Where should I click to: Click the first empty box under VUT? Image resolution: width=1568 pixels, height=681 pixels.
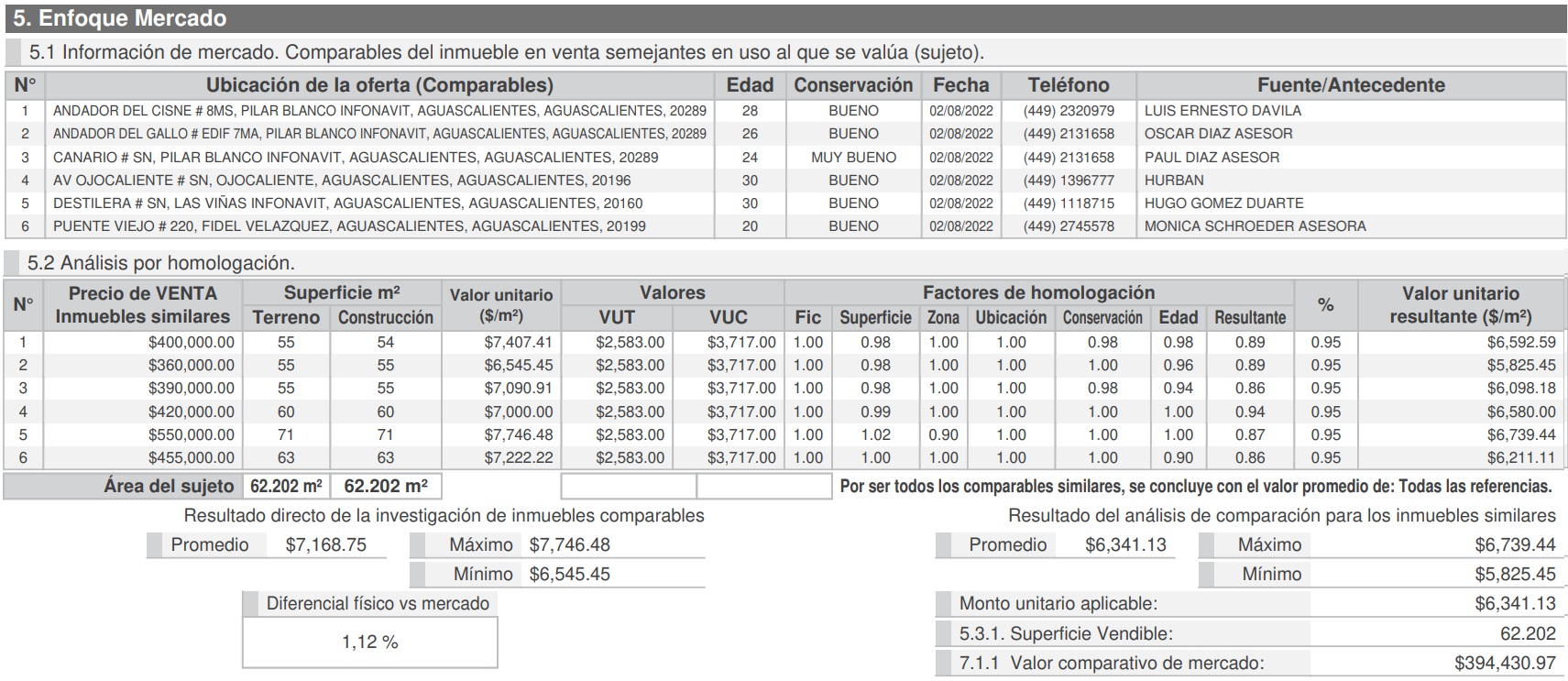click(628, 486)
